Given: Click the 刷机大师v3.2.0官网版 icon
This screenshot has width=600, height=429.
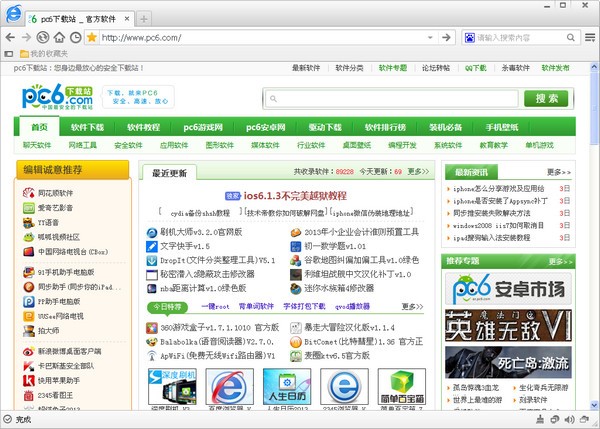Looking at the screenshot, I should pyautogui.click(x=152, y=232).
